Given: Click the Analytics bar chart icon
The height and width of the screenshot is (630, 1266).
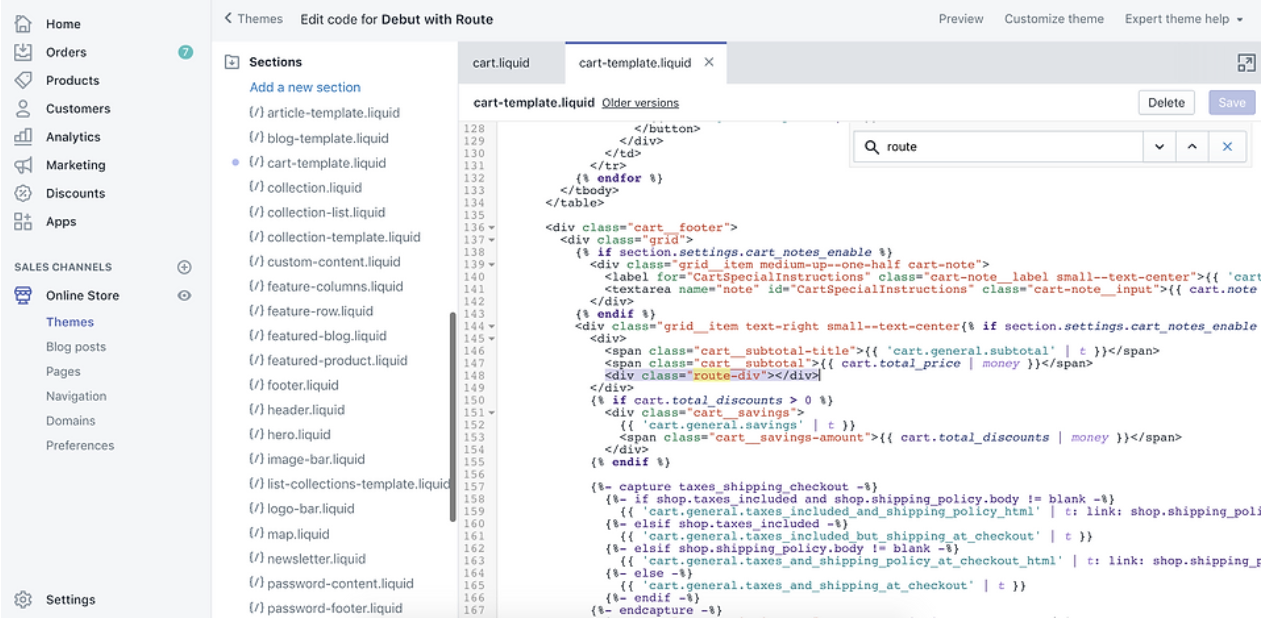Looking at the screenshot, I should point(23,137).
